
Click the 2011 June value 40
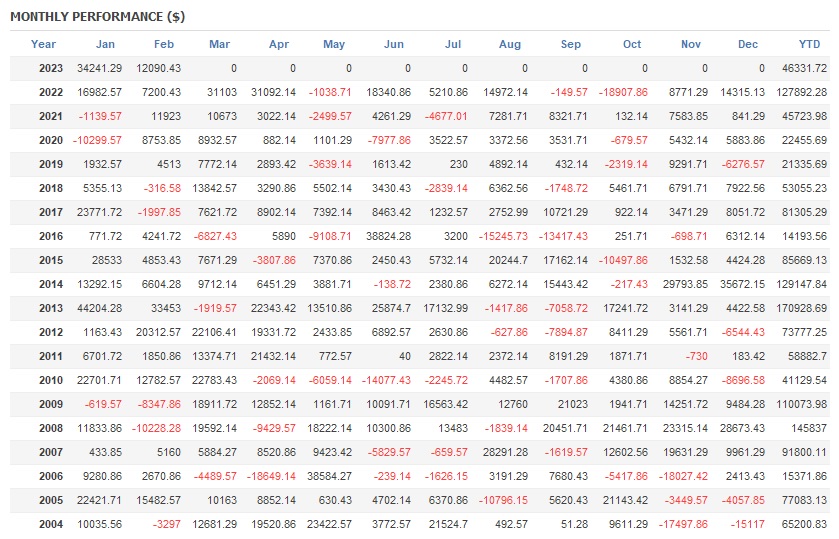pos(403,356)
